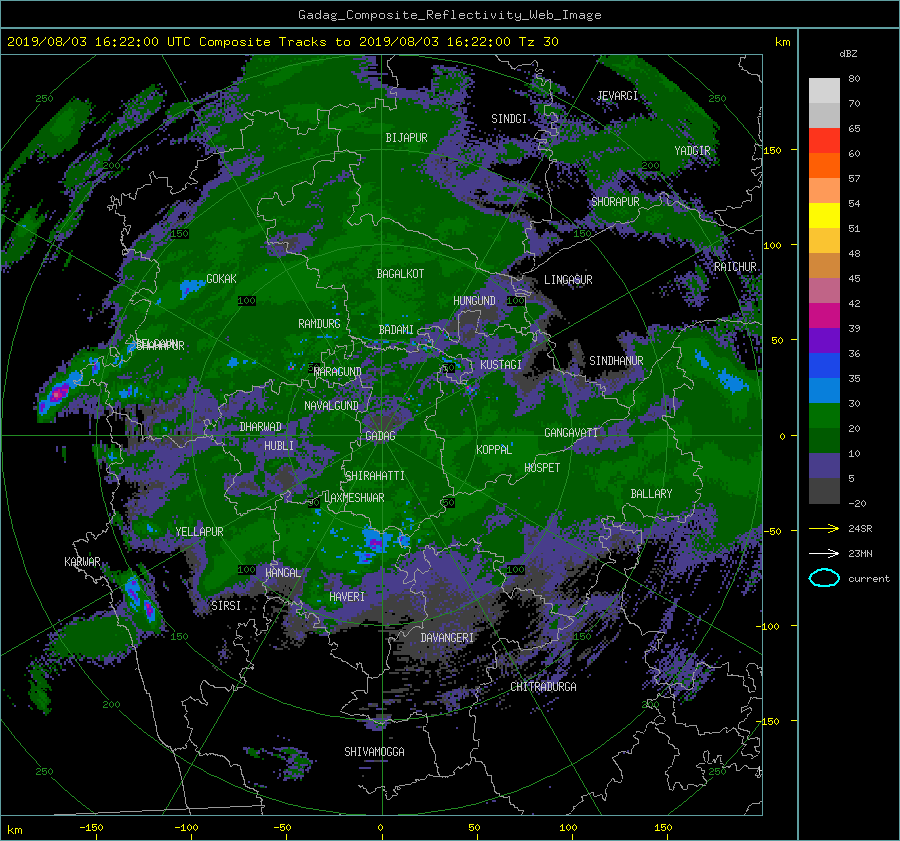The image size is (900, 841).
Task: Select the DHARWAD label on the map
Action: tap(260, 427)
